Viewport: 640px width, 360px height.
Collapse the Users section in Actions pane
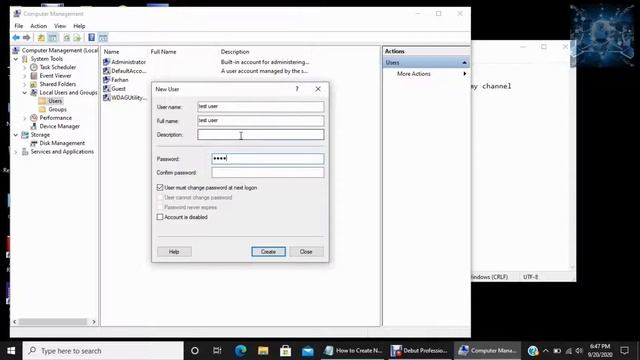click(x=464, y=63)
